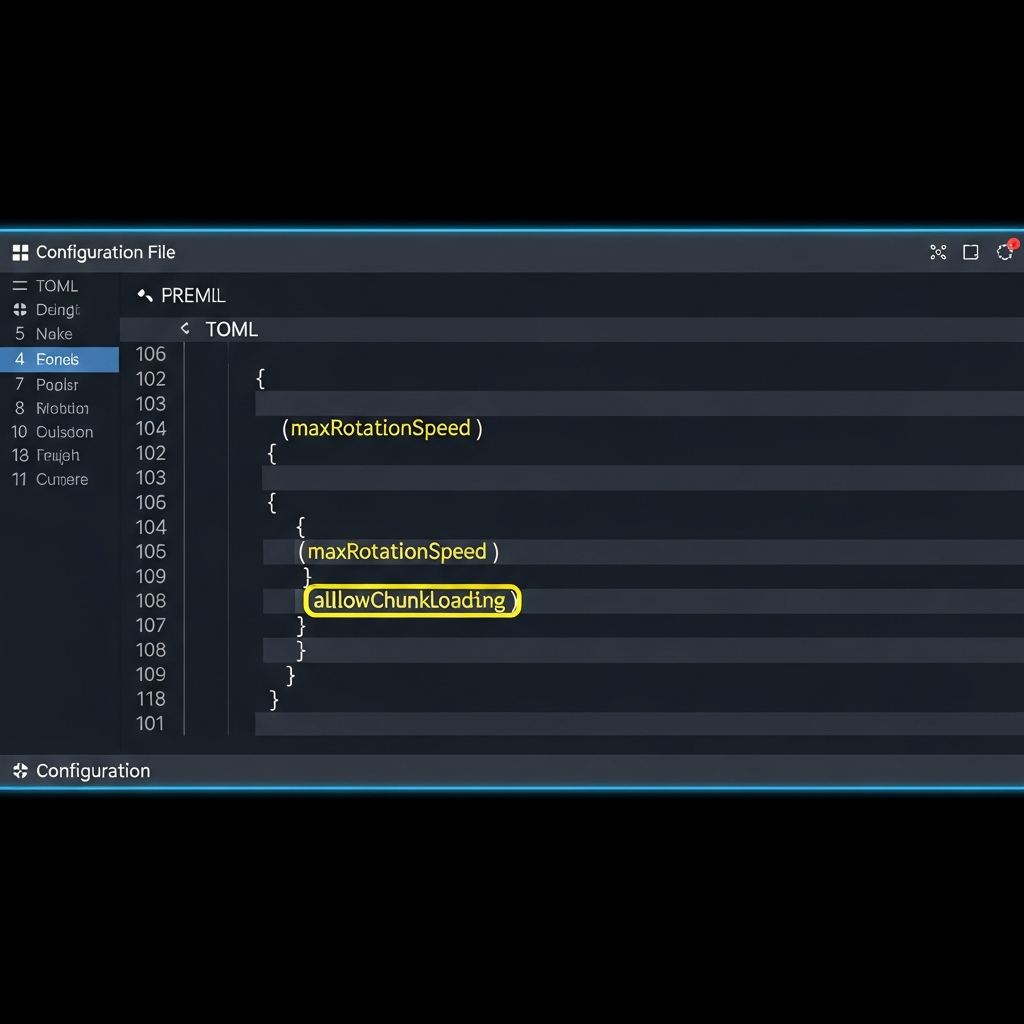The height and width of the screenshot is (1024, 1024).
Task: Expand the Ouisdon item in sidebar
Action: [62, 432]
